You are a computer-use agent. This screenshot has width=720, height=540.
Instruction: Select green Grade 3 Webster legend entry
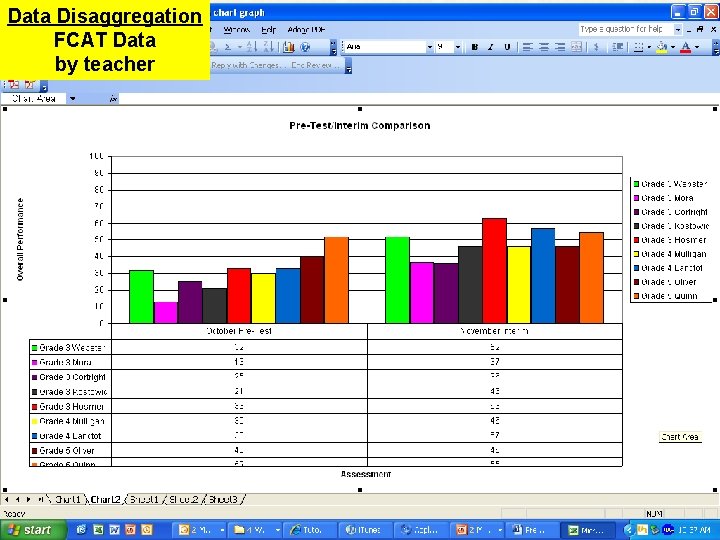670,184
